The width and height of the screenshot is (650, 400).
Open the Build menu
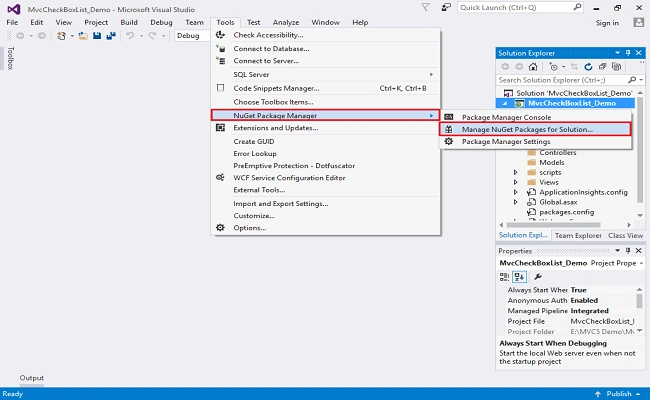[x=129, y=22]
